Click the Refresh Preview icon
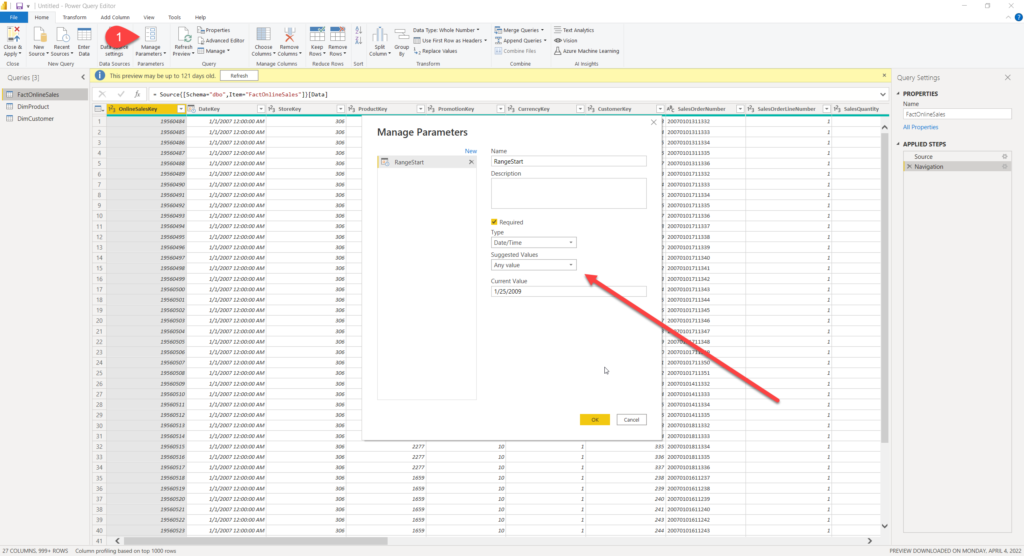Viewport: 1024px width, 556px height. pyautogui.click(x=184, y=35)
